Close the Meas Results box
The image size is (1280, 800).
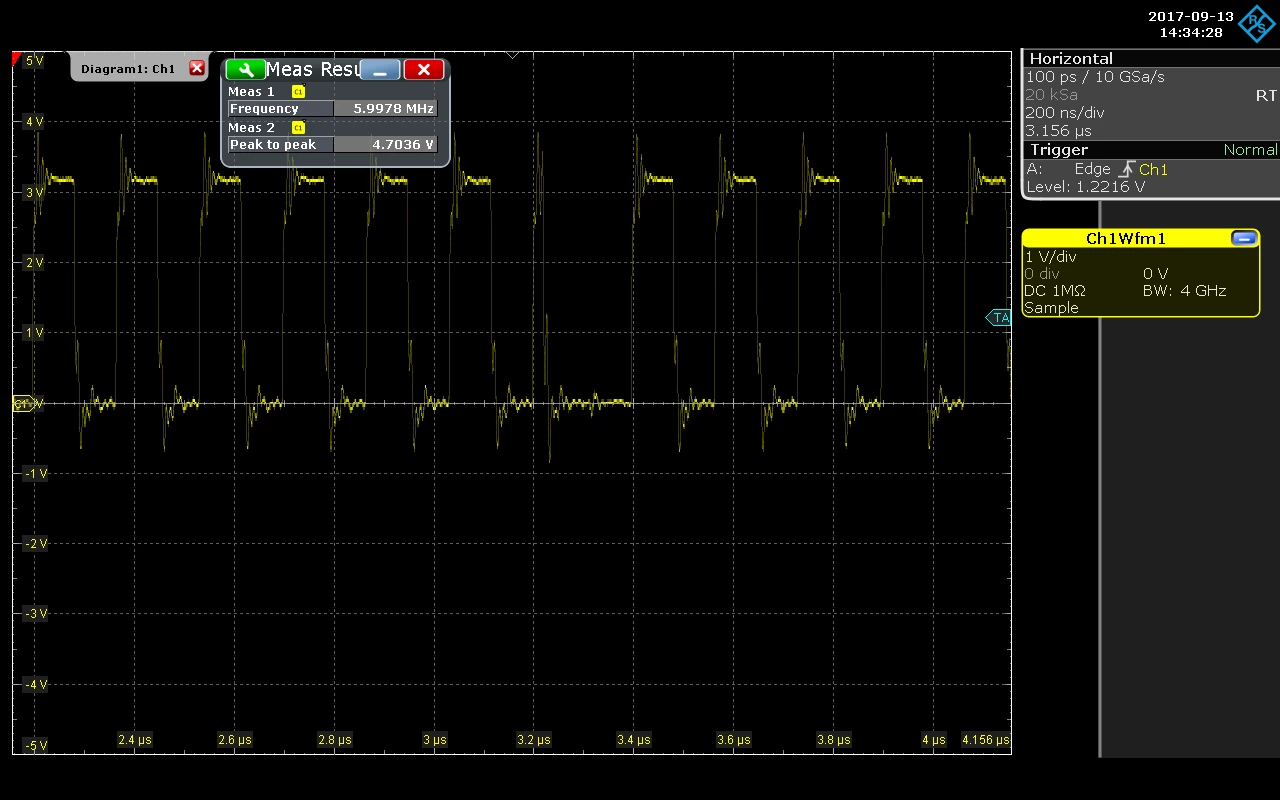point(424,69)
